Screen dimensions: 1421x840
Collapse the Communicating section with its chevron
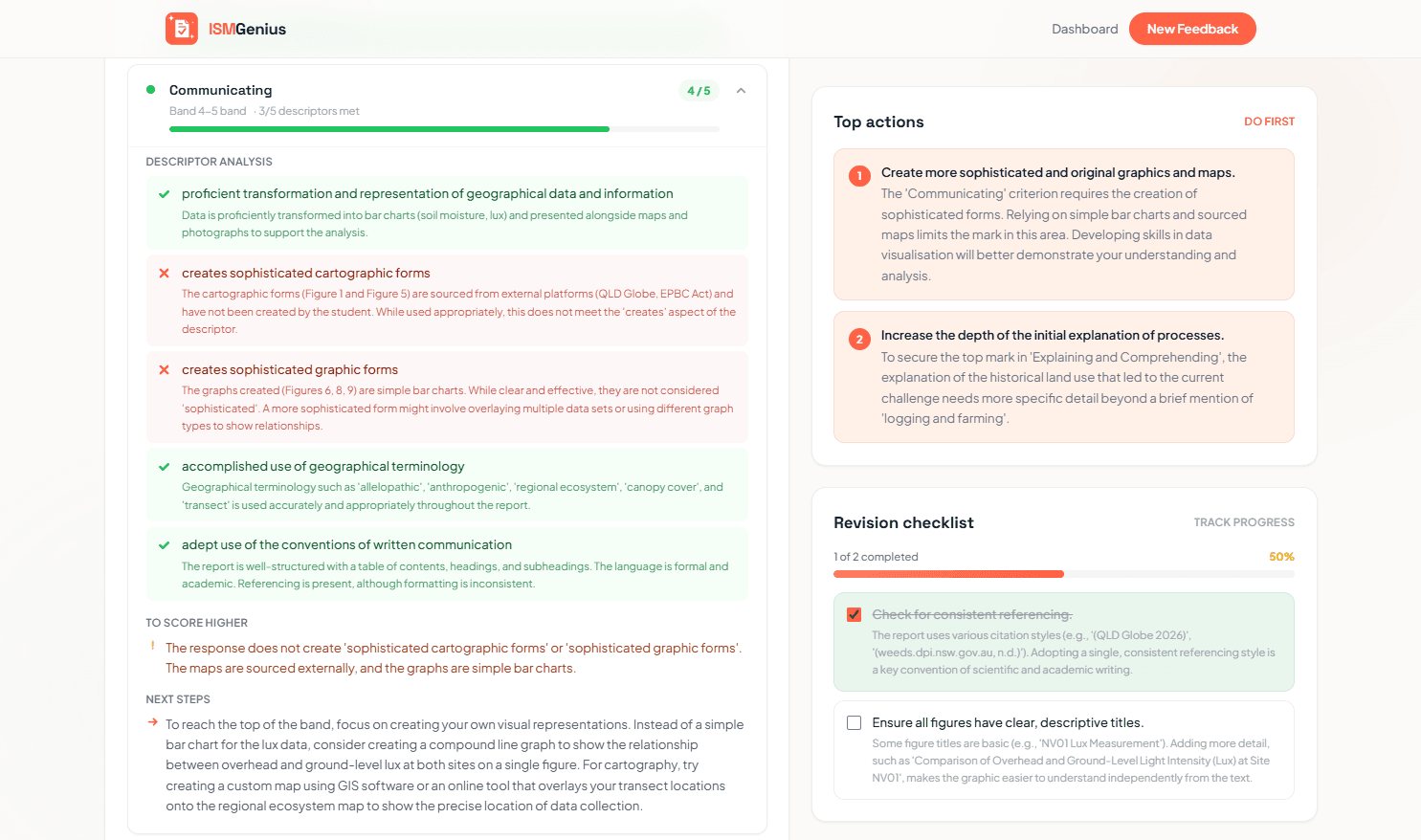[741, 90]
